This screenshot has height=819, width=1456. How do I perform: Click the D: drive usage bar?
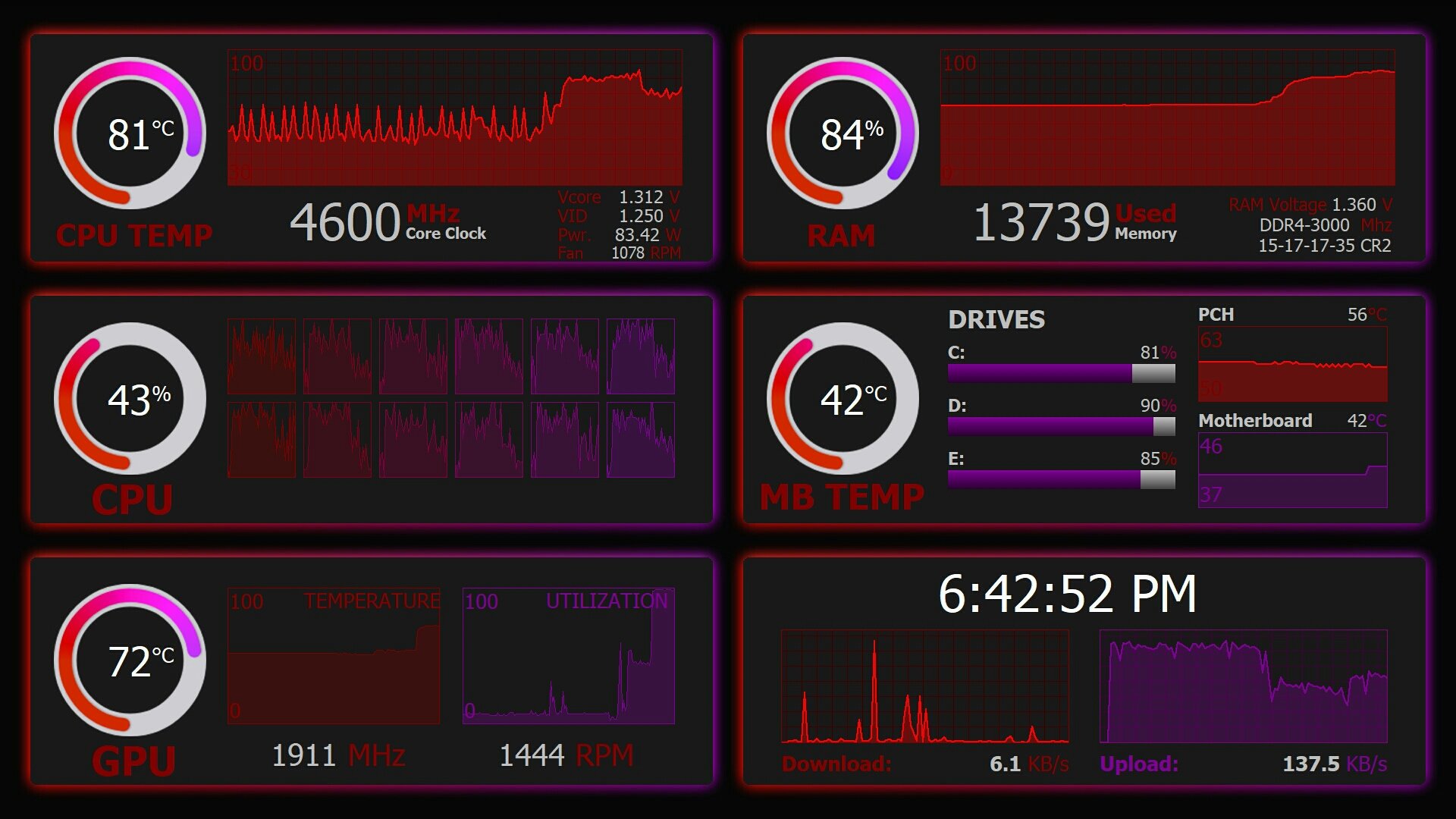pos(1062,425)
